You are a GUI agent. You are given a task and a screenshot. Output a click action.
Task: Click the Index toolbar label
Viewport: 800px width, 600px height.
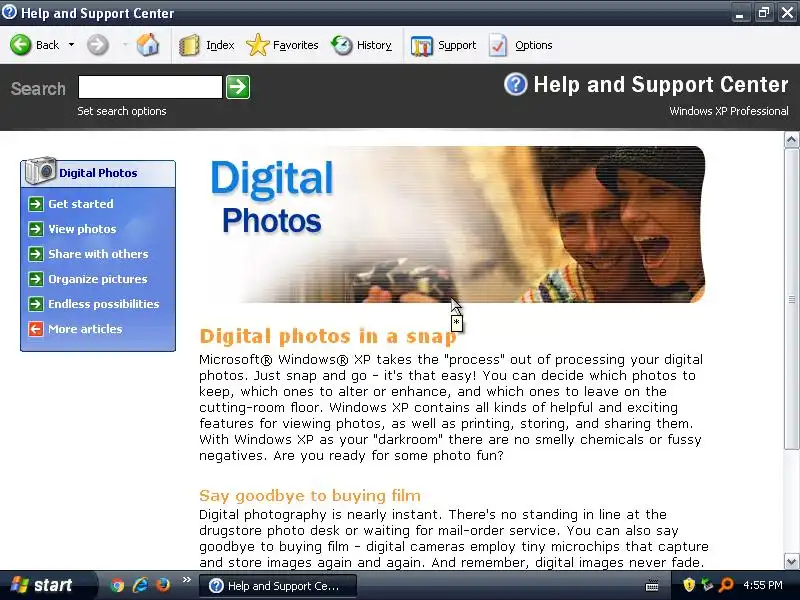click(x=220, y=45)
